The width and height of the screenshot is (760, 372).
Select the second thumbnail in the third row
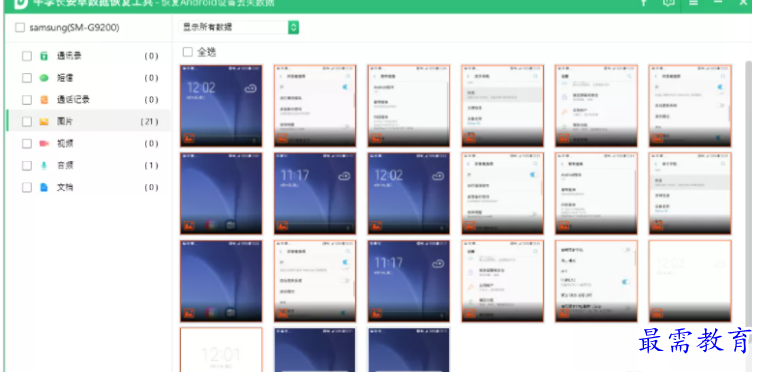pos(315,281)
